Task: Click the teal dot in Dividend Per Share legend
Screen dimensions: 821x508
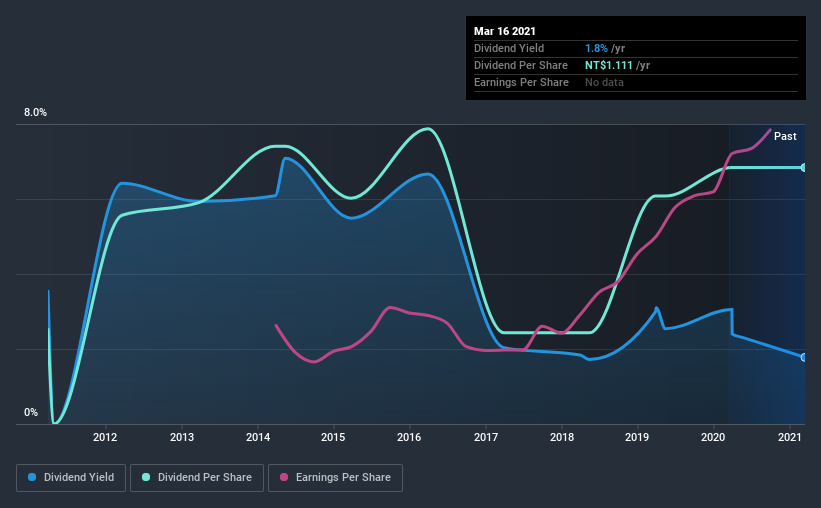Action: coord(146,477)
